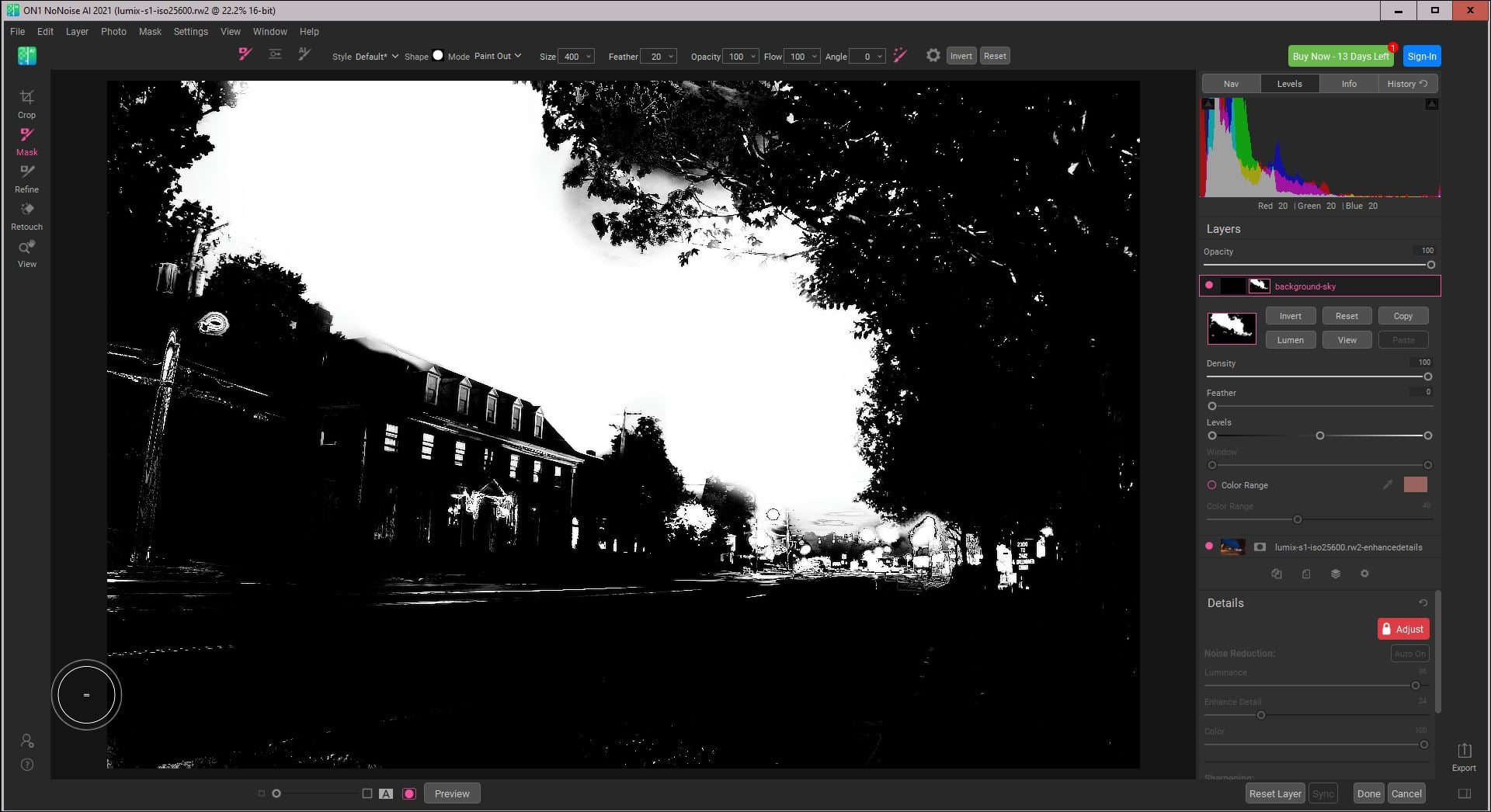
Task: Enable the Color Range radio button
Action: (1211, 485)
